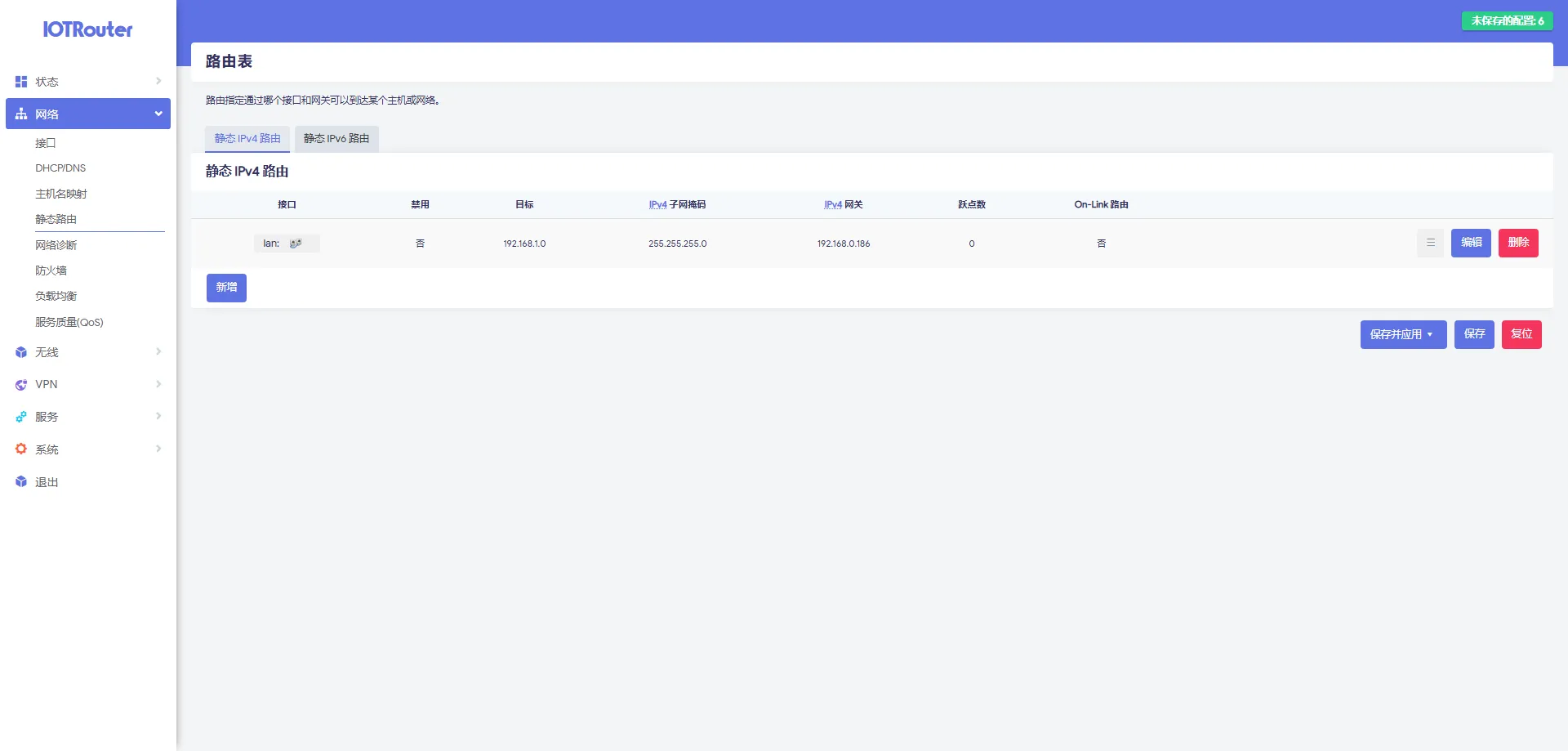Expand the 状态 menu chevron

point(158,81)
